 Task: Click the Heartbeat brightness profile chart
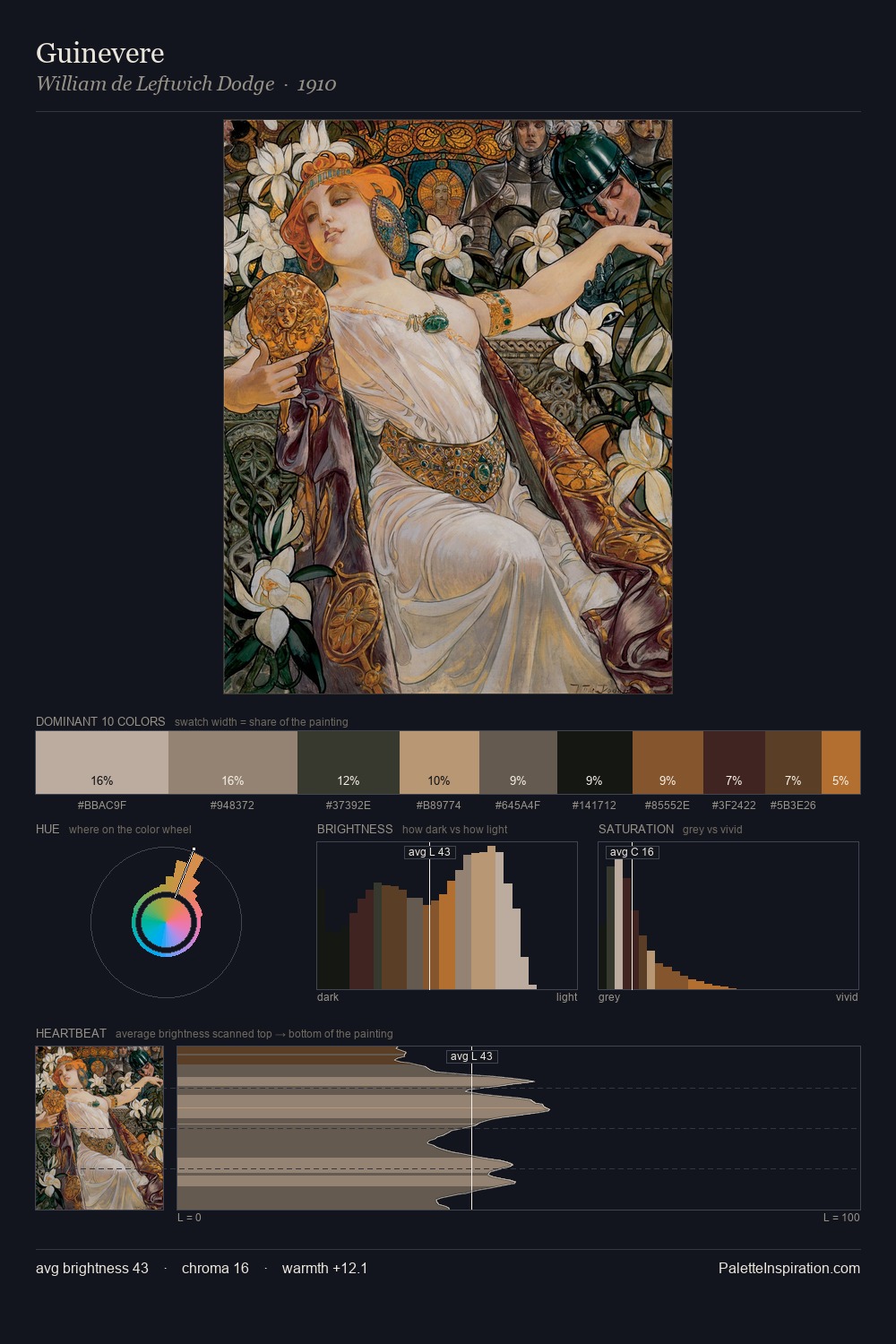[519, 1128]
